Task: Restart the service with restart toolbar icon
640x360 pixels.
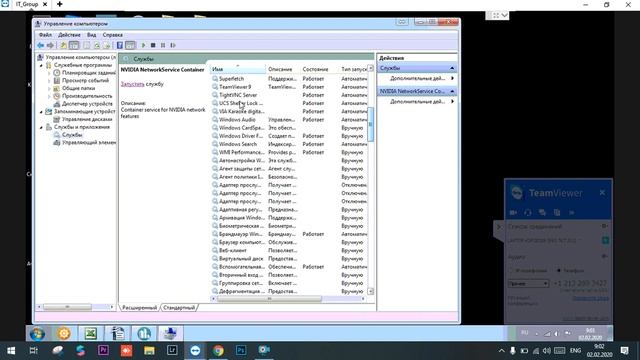Action: click(x=173, y=45)
